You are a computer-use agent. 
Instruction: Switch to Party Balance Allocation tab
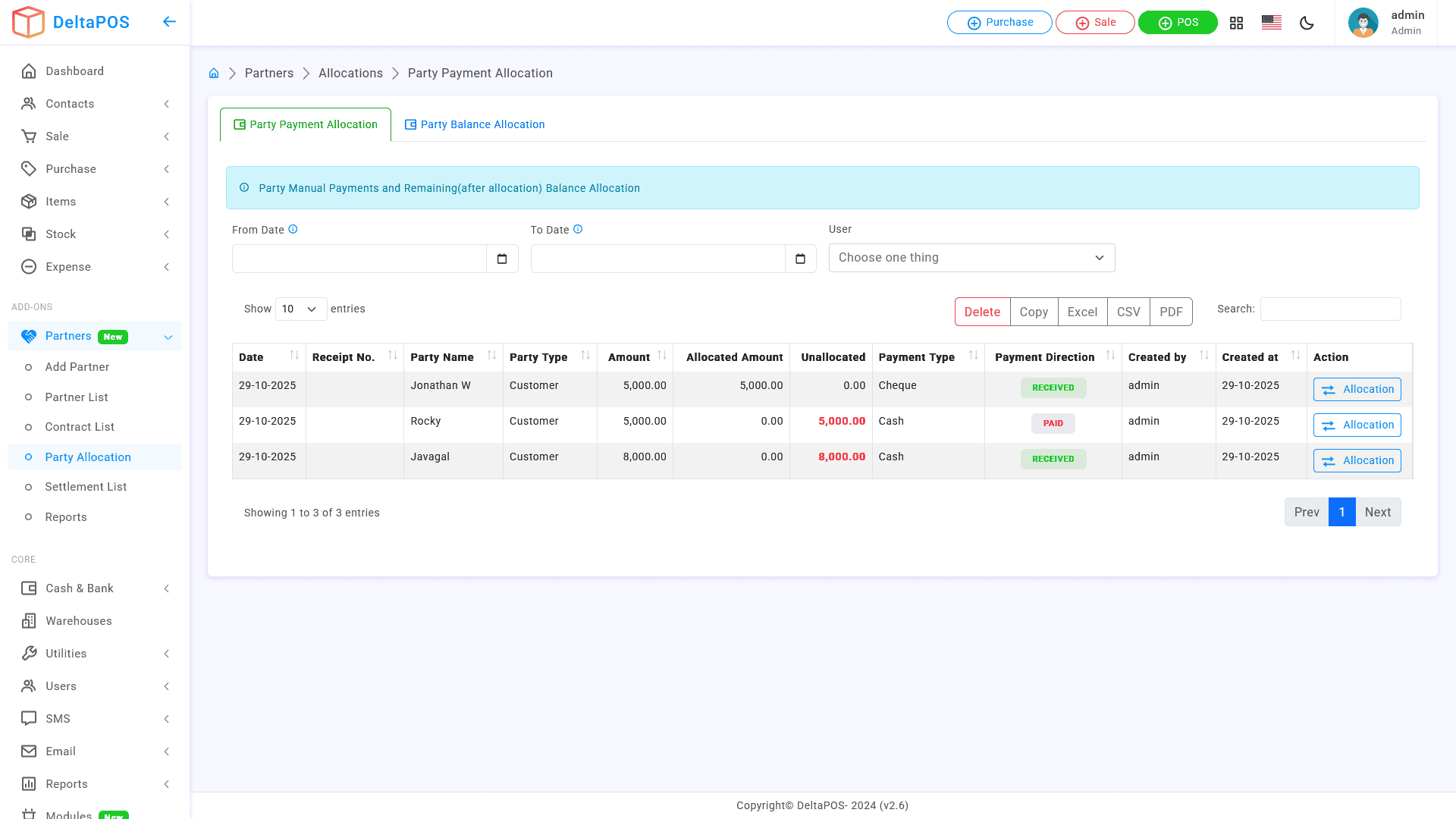(x=475, y=124)
